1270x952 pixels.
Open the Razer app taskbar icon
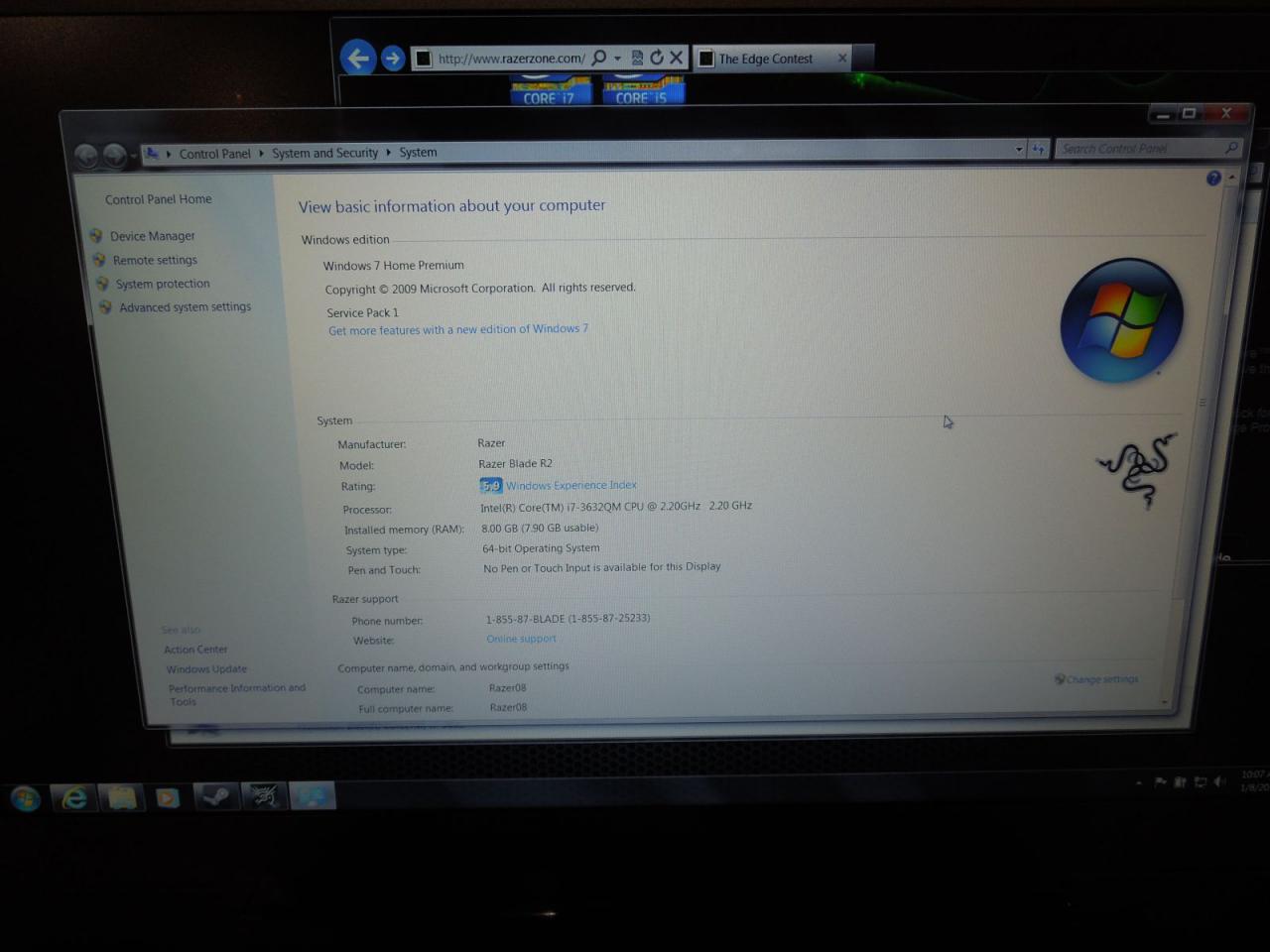263,795
